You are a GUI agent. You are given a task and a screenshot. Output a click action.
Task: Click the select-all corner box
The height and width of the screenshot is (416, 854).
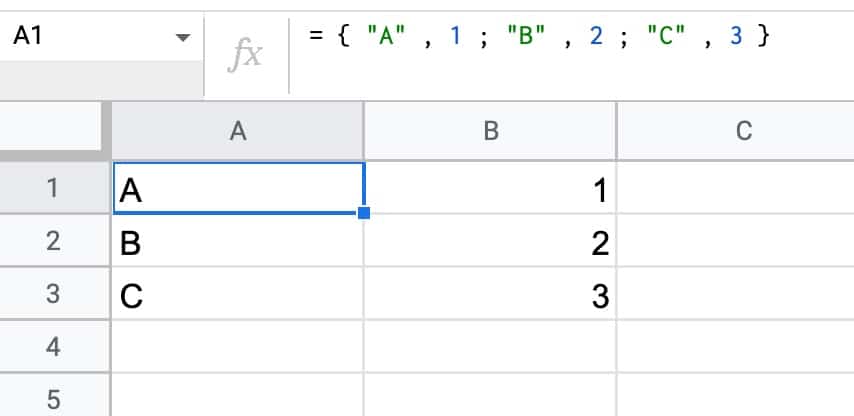pos(51,126)
